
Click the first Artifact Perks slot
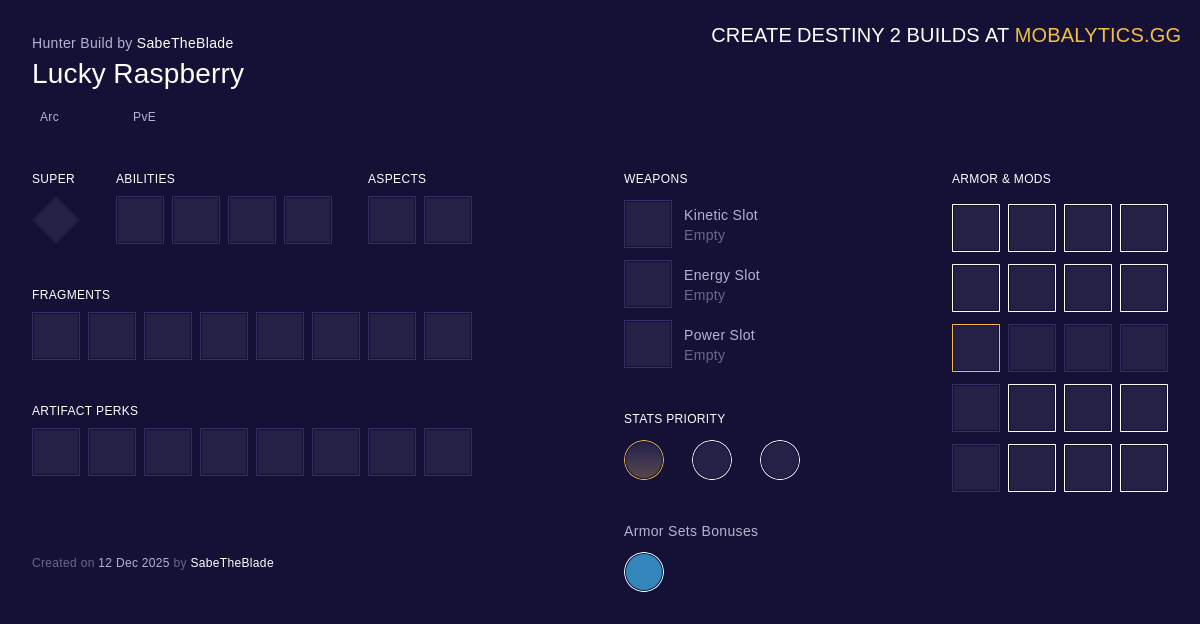click(56, 452)
